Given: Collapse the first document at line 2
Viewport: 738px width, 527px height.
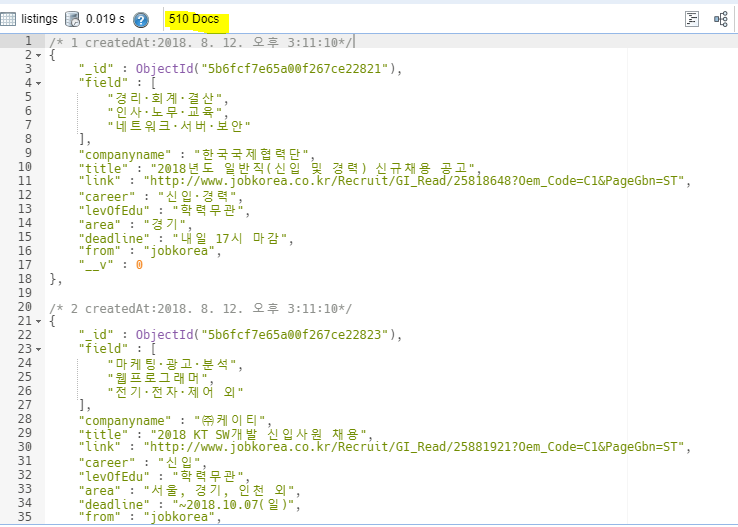Looking at the screenshot, I should (39, 55).
